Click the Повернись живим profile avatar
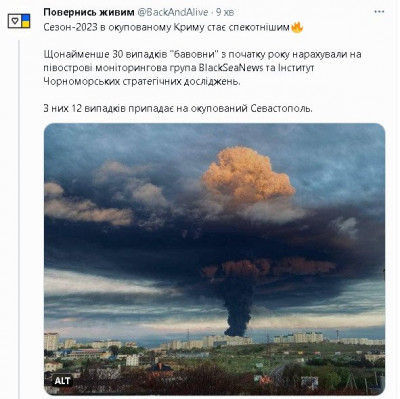The image size is (400, 399). coord(19,21)
